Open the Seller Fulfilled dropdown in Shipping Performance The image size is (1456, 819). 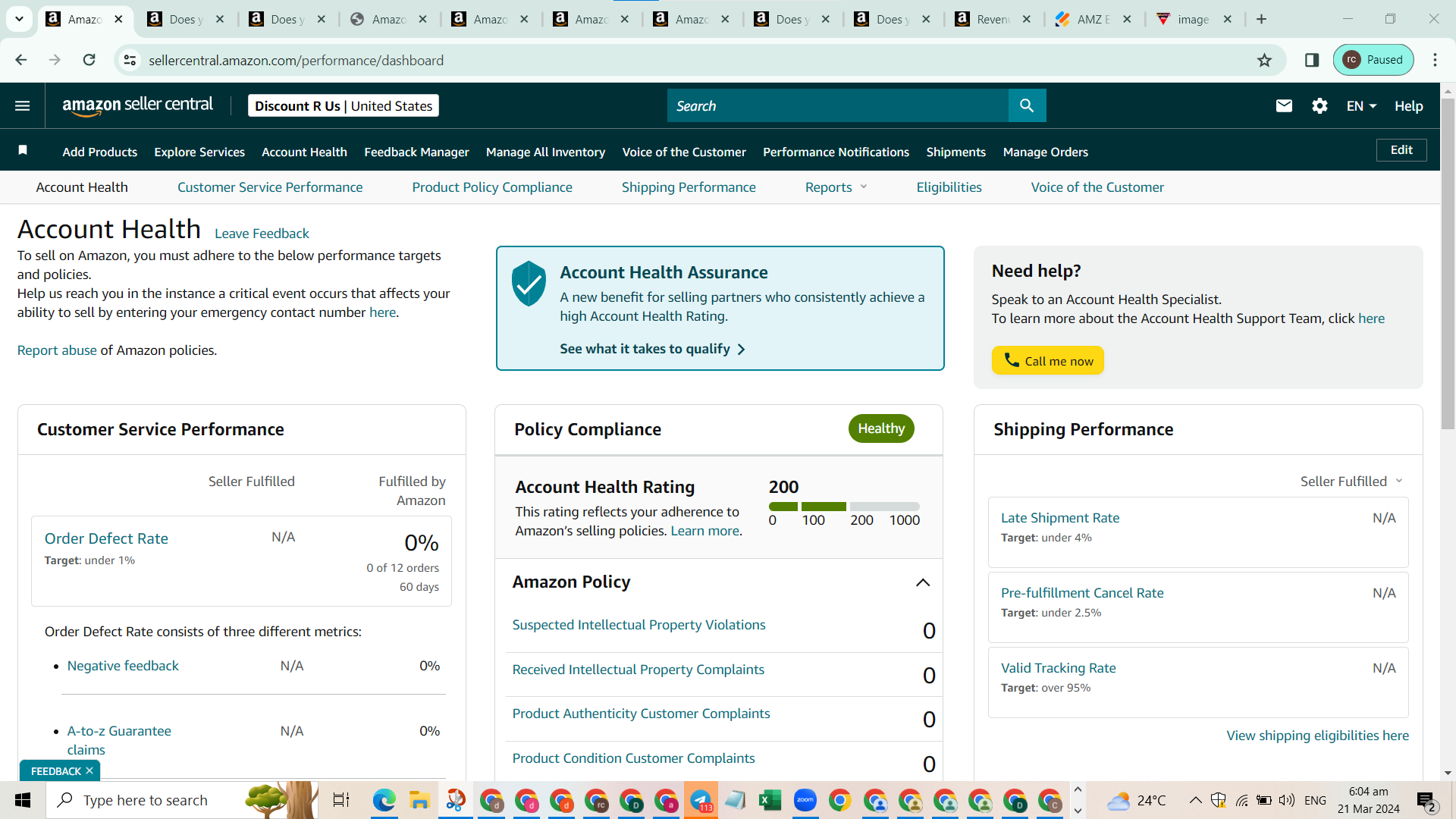pyautogui.click(x=1351, y=482)
